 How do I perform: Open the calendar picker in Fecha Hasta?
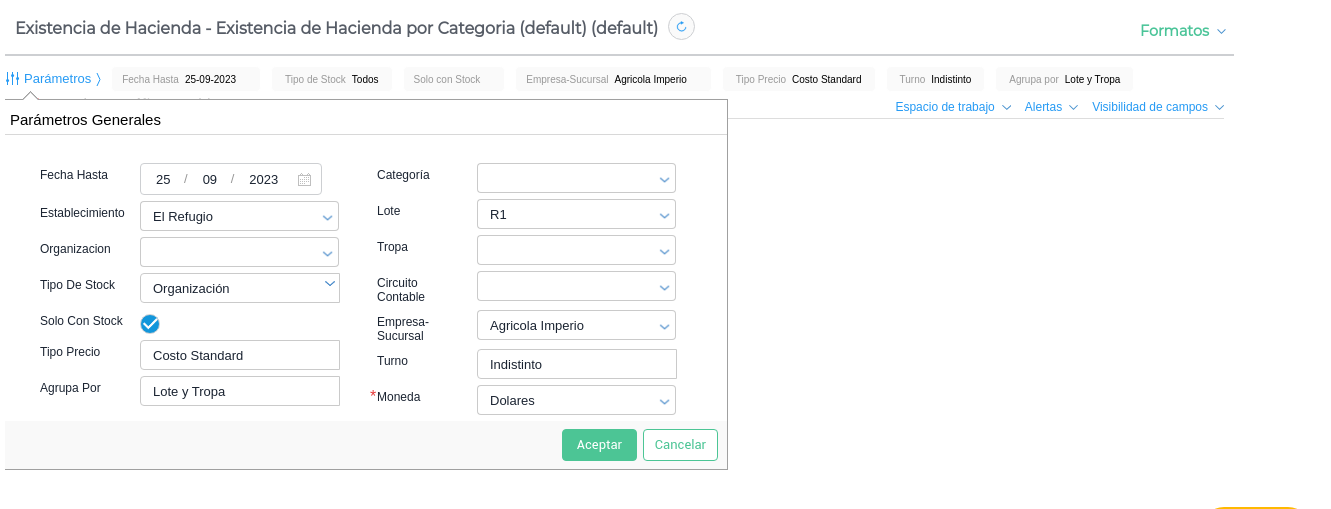pyautogui.click(x=304, y=180)
